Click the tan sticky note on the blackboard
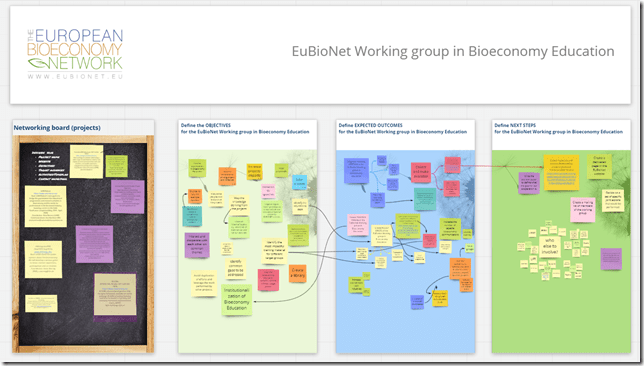This screenshot has height=366, width=644. 115,295
